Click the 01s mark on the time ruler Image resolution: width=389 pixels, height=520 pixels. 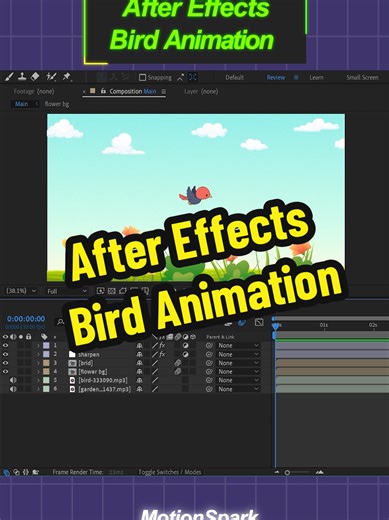click(x=324, y=325)
